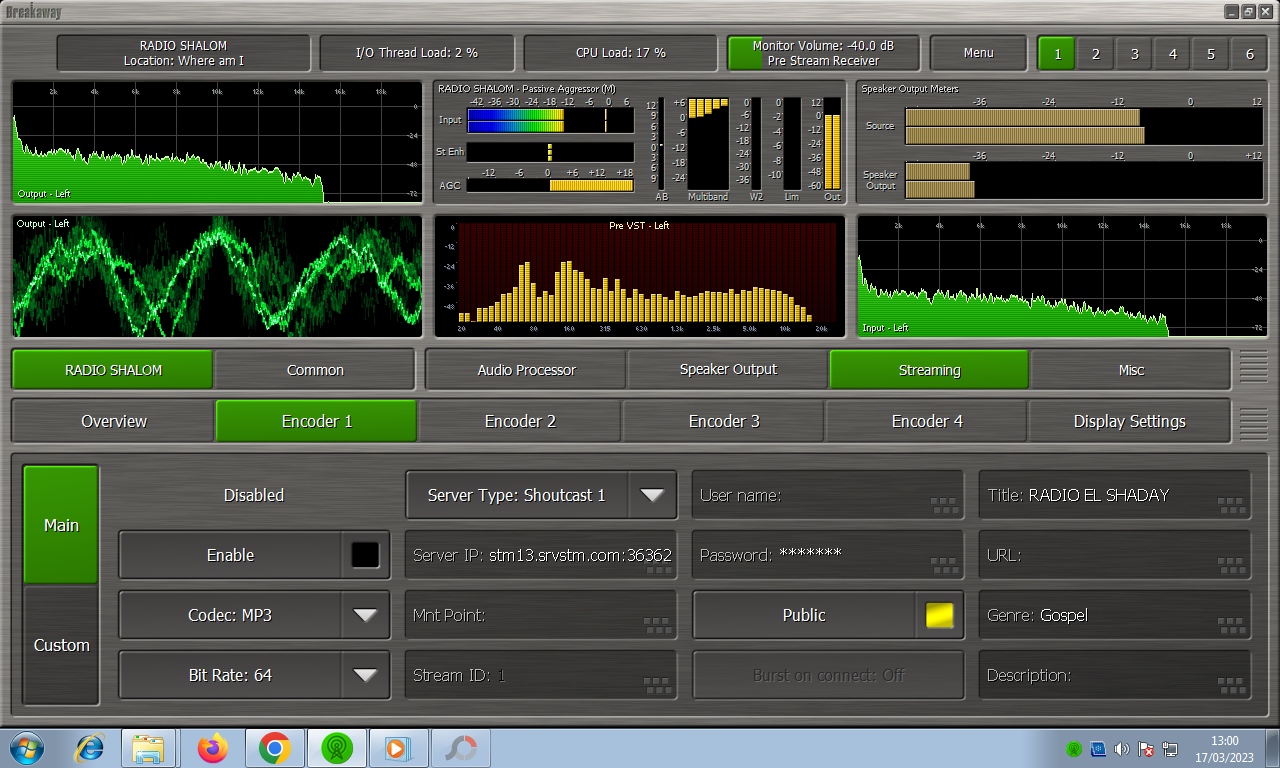The width and height of the screenshot is (1280, 768).
Task: Click the Title: RADIO EL SHADAY field
Action: pyautogui.click(x=1115, y=495)
